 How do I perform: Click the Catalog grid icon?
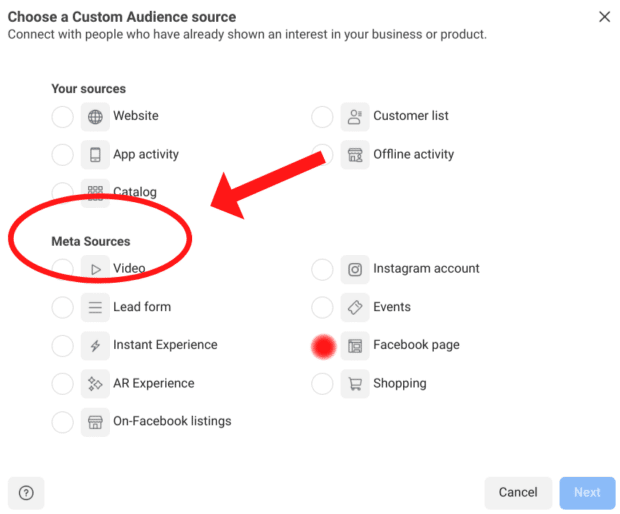tap(95, 192)
